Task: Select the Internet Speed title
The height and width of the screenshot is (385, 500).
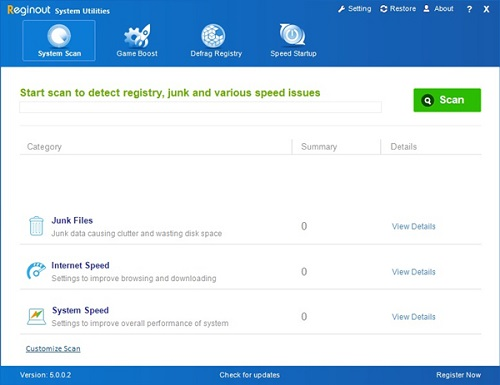Action: click(80, 265)
